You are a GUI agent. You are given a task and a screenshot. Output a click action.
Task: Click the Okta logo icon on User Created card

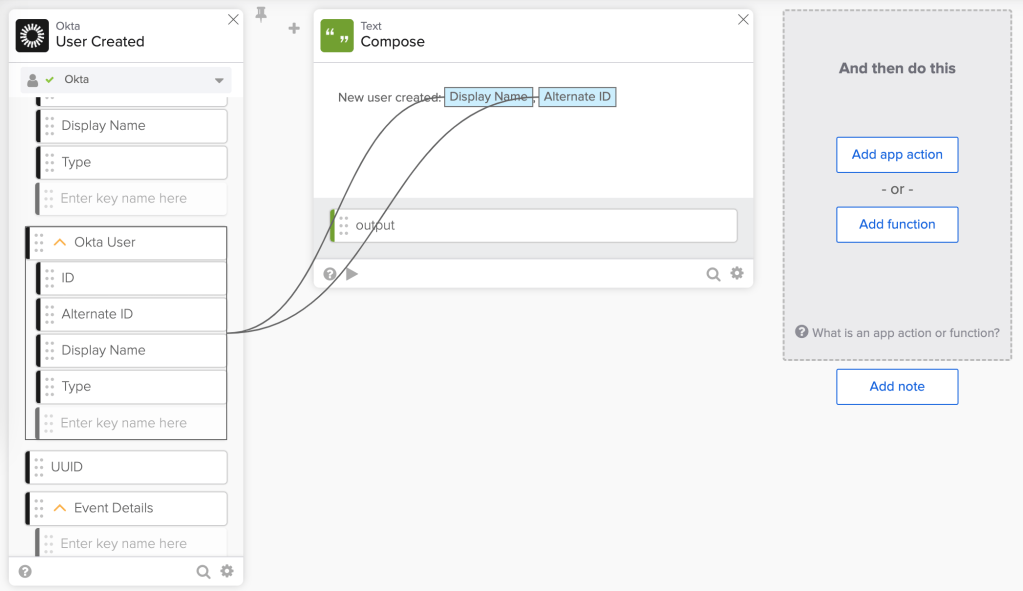pyautogui.click(x=32, y=35)
